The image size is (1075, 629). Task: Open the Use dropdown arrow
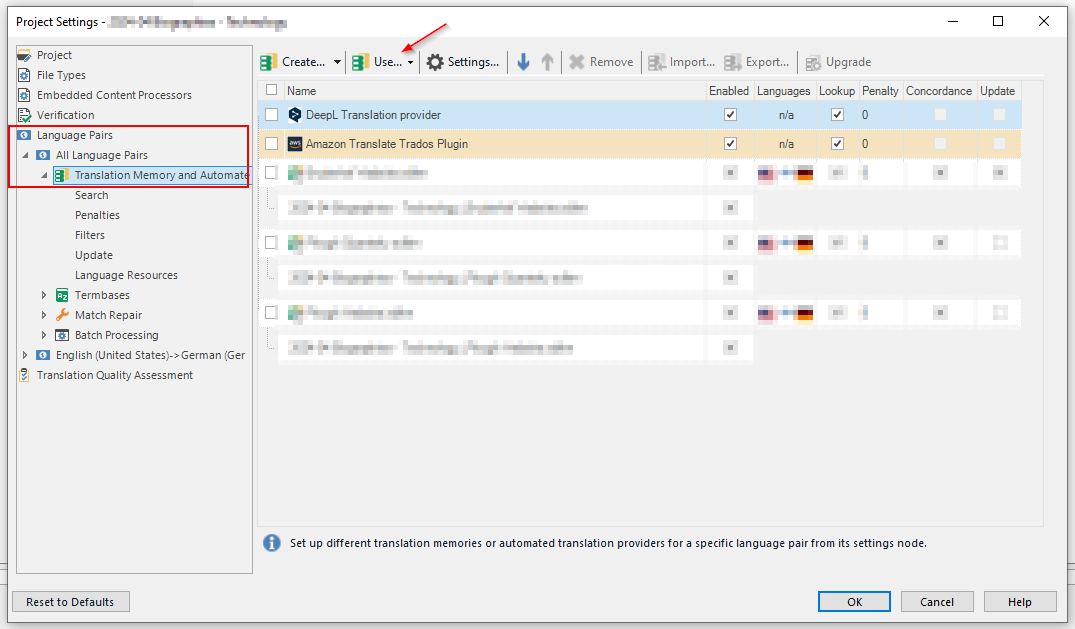coord(411,62)
